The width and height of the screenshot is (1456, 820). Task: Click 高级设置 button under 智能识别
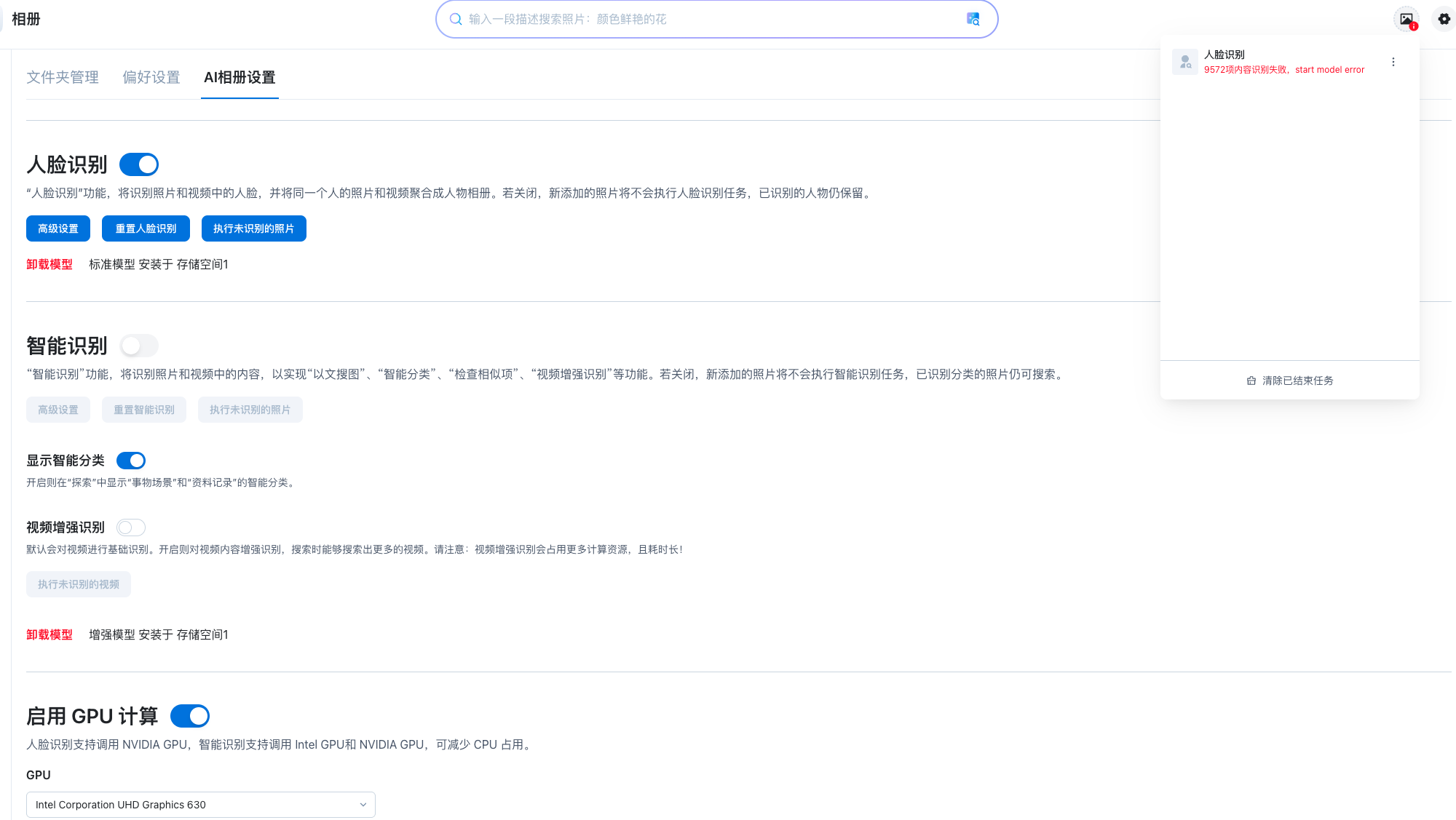58,410
